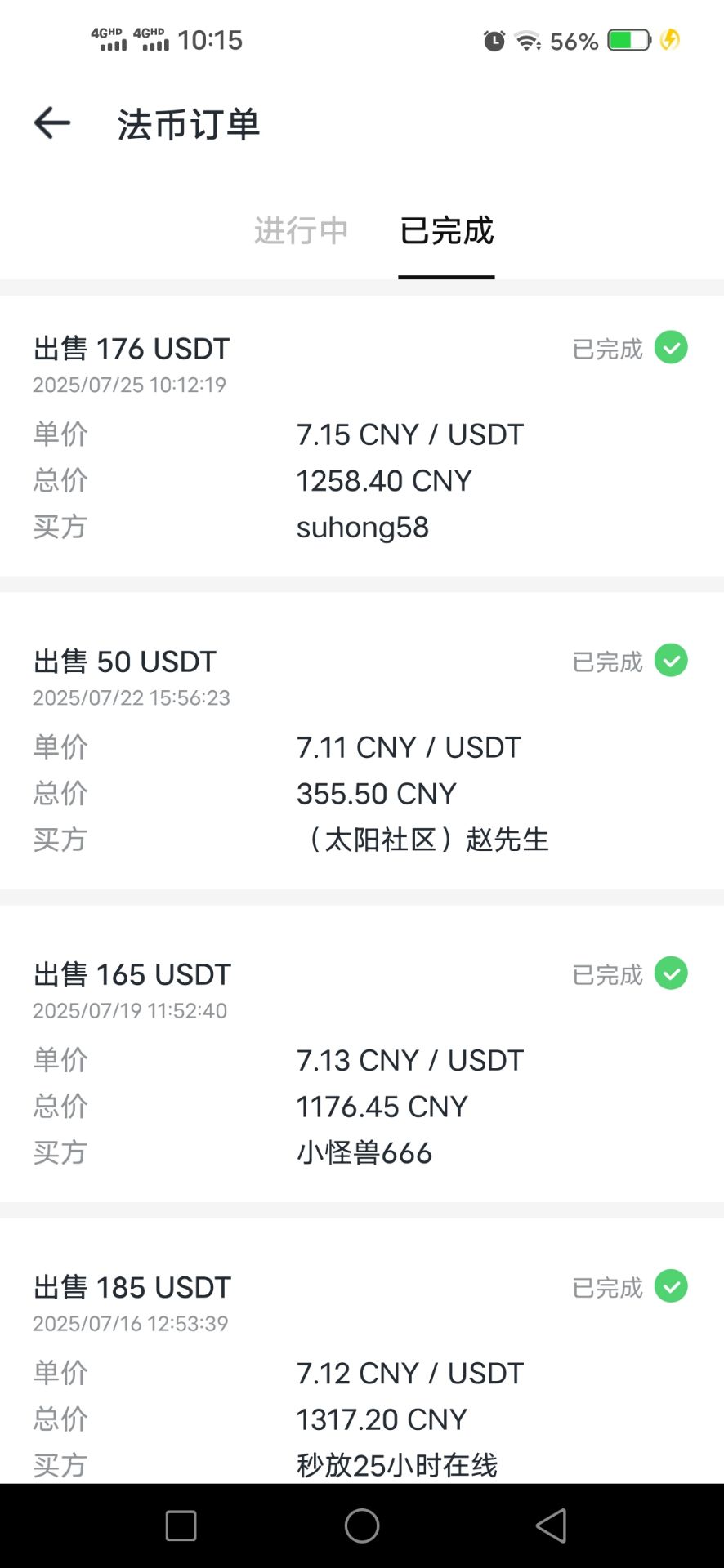
Task: Tap green checkmark on 185 USDT order
Action: pyautogui.click(x=671, y=1286)
